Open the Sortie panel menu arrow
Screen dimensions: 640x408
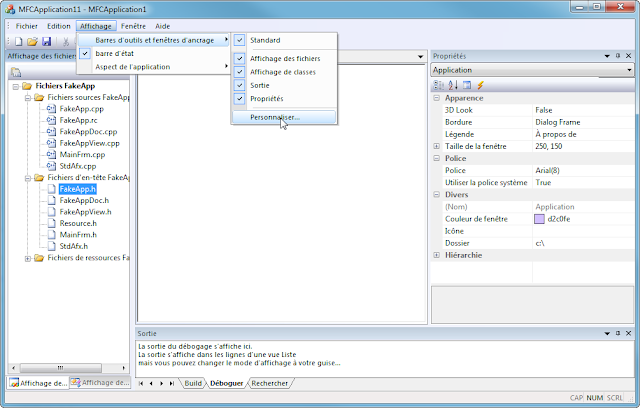[x=607, y=333]
